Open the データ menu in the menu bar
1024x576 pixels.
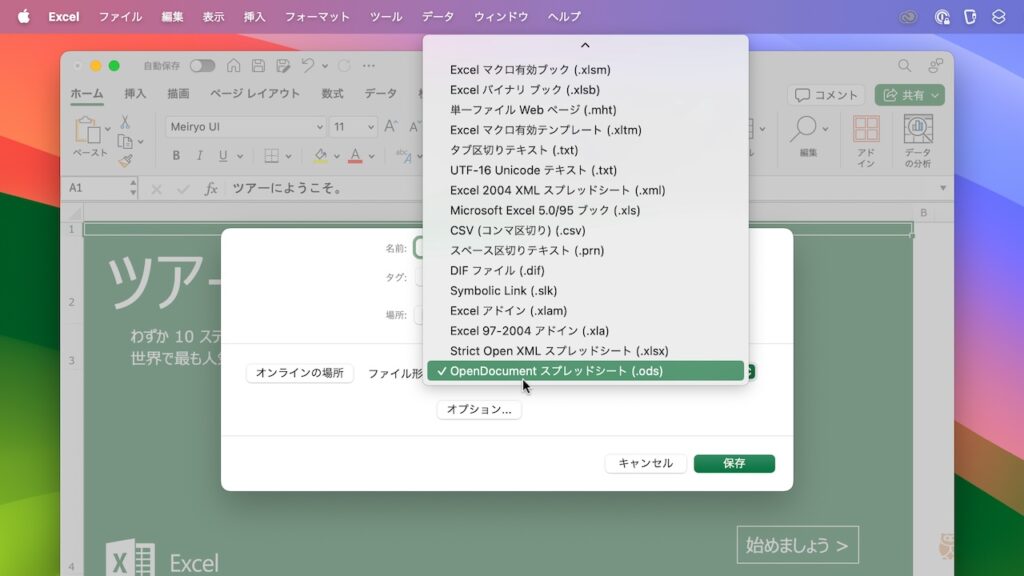[436, 16]
